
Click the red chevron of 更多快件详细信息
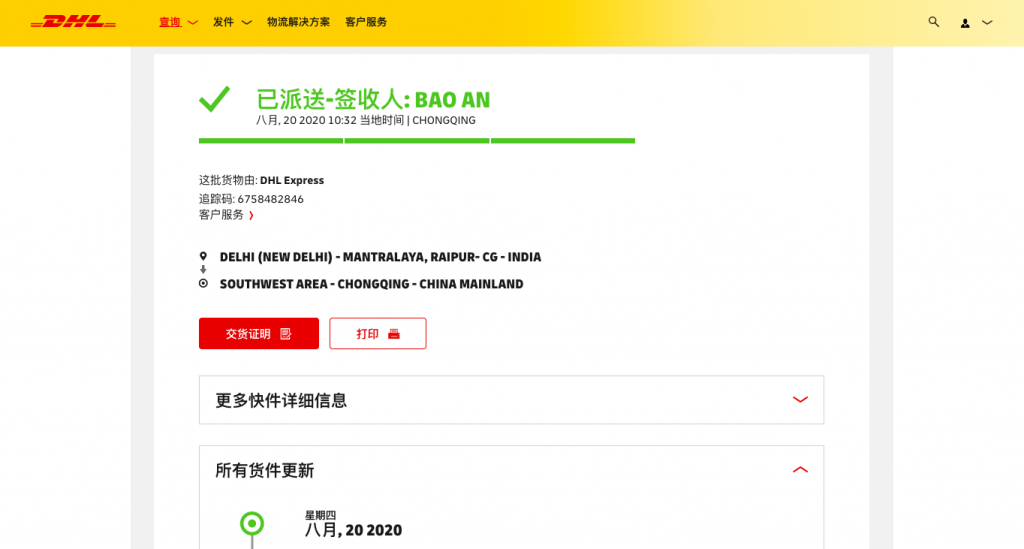point(800,400)
